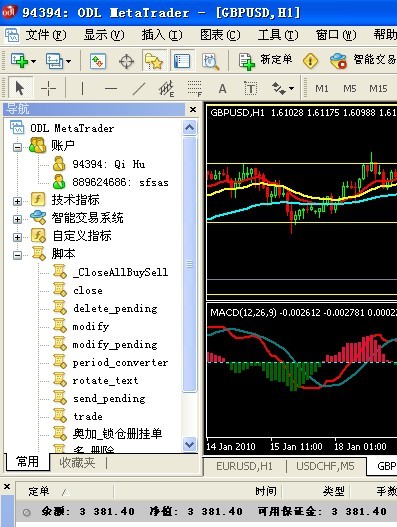
Task: Select the _CloseAllBuySell script
Action: click(120, 272)
